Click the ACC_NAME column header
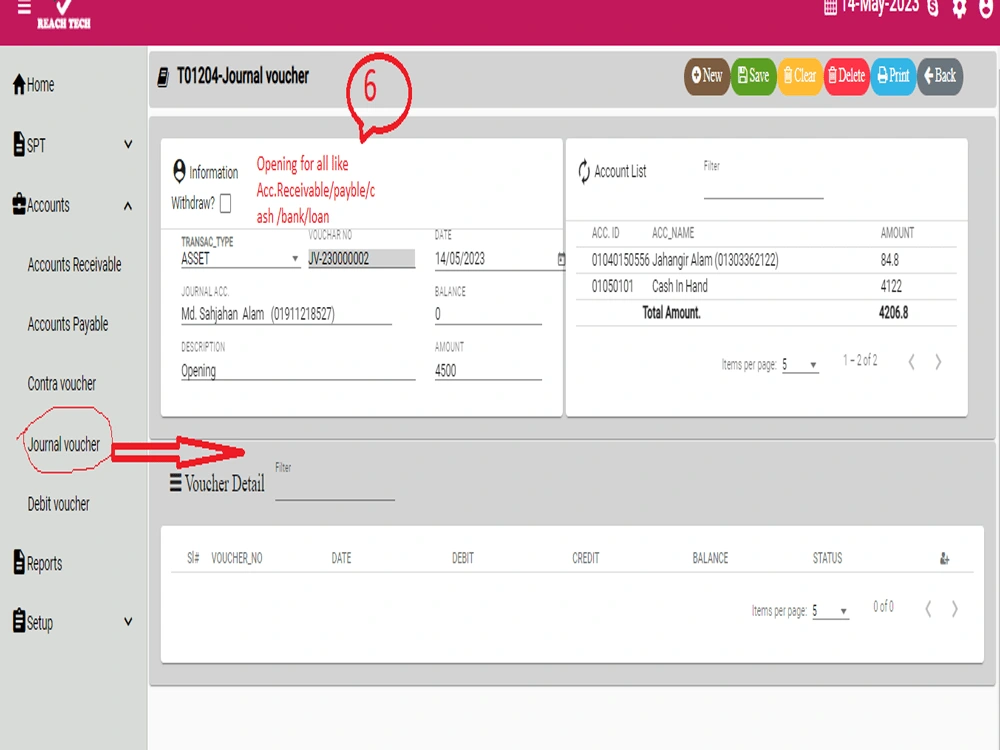1000x750 pixels. (x=673, y=233)
